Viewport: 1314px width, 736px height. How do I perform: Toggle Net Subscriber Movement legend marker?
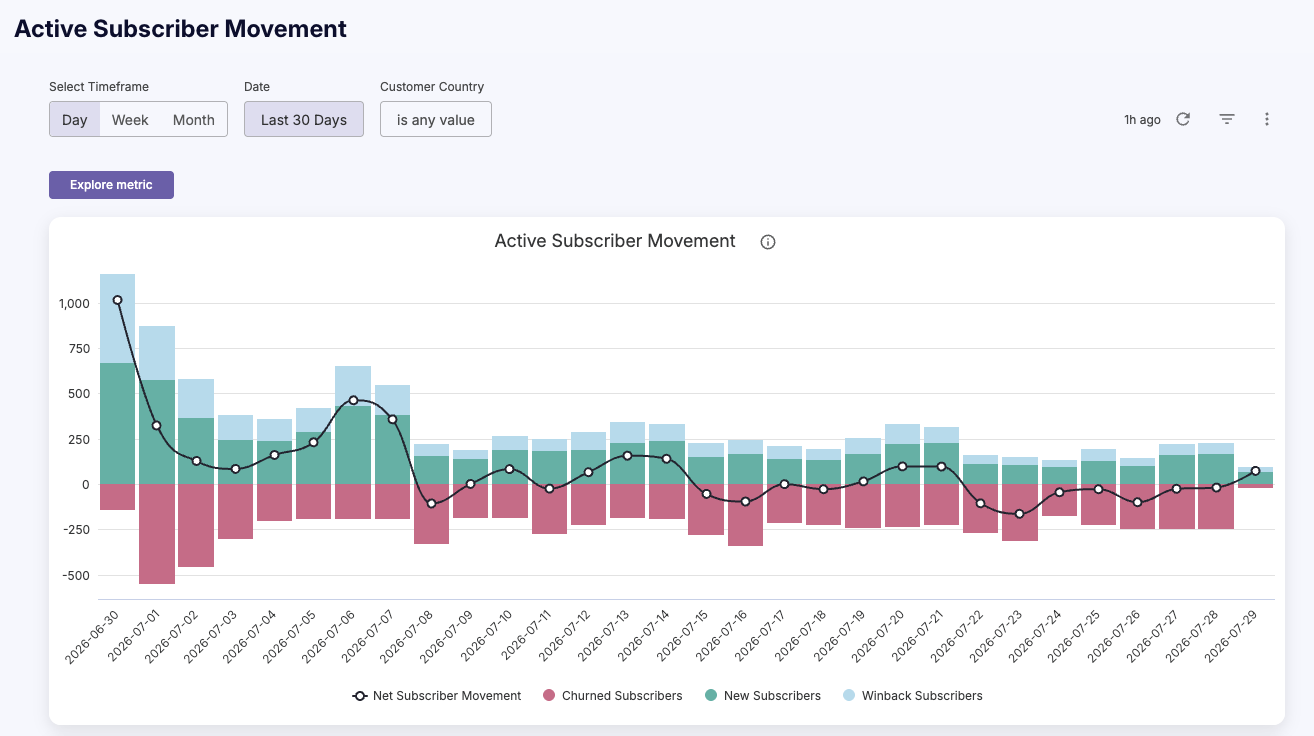359,696
